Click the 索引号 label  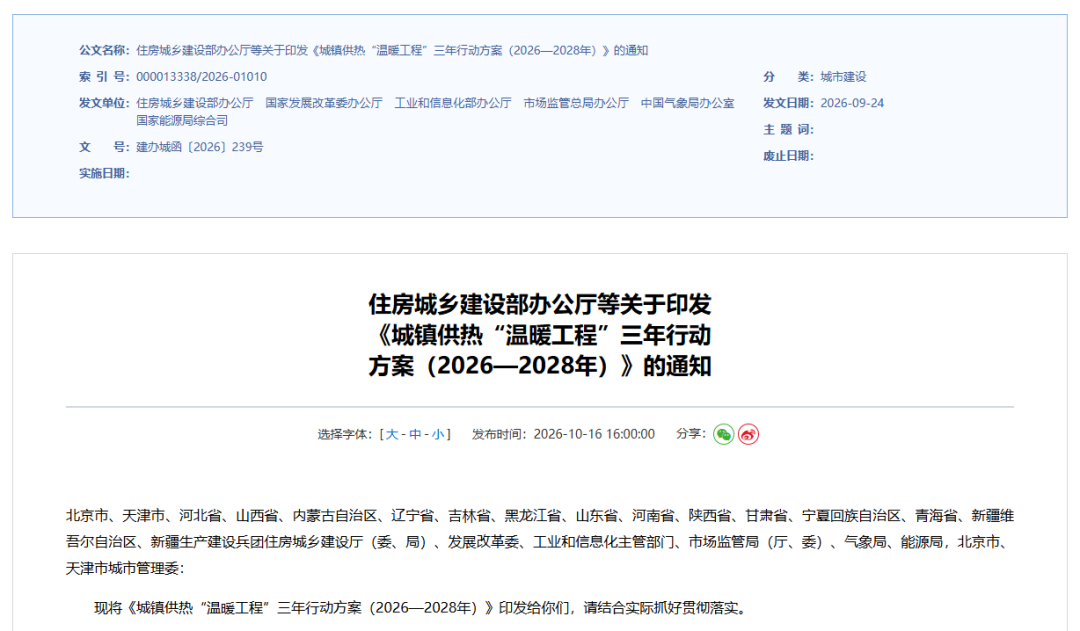tap(104, 77)
